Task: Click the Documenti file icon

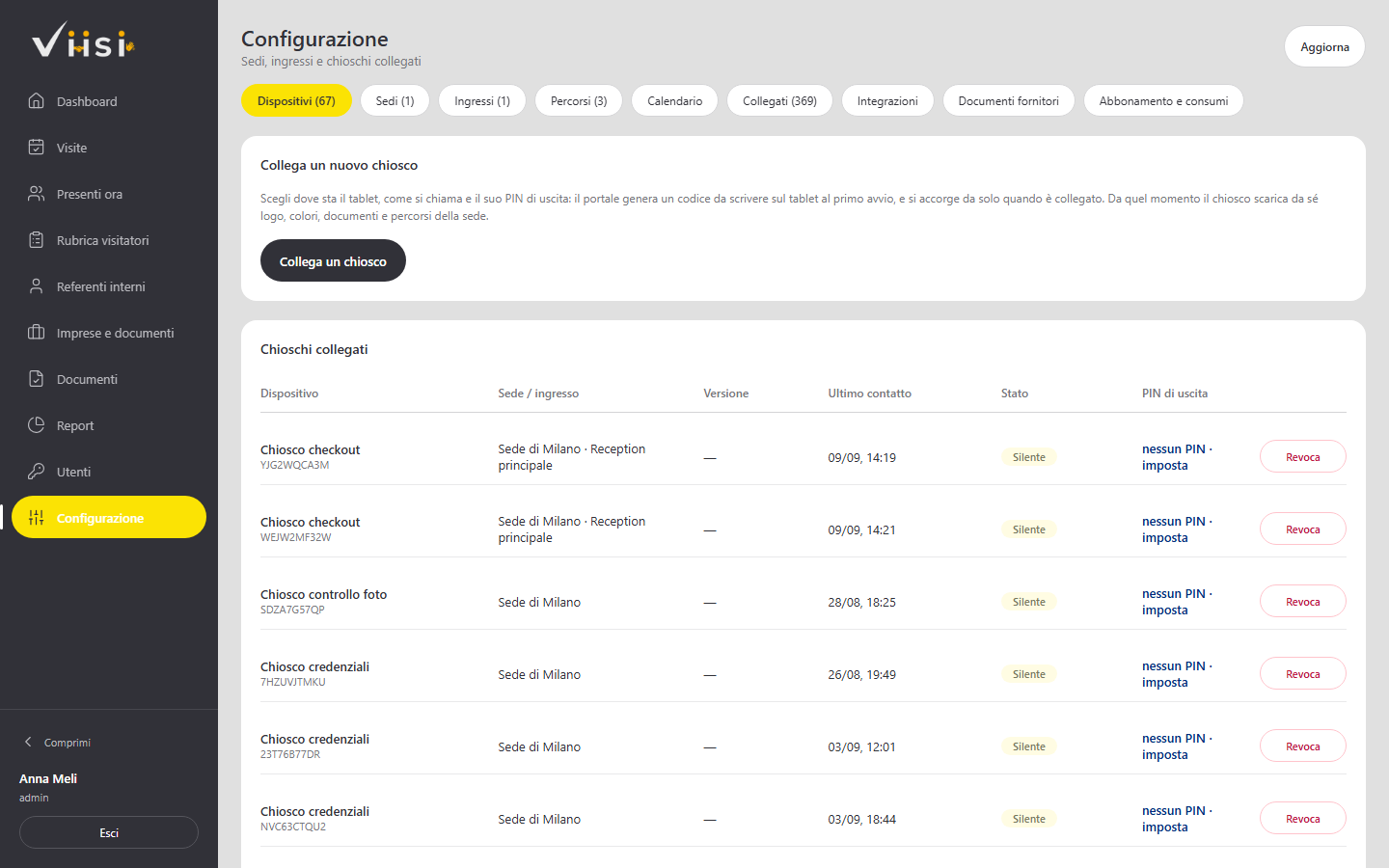Action: click(37, 379)
